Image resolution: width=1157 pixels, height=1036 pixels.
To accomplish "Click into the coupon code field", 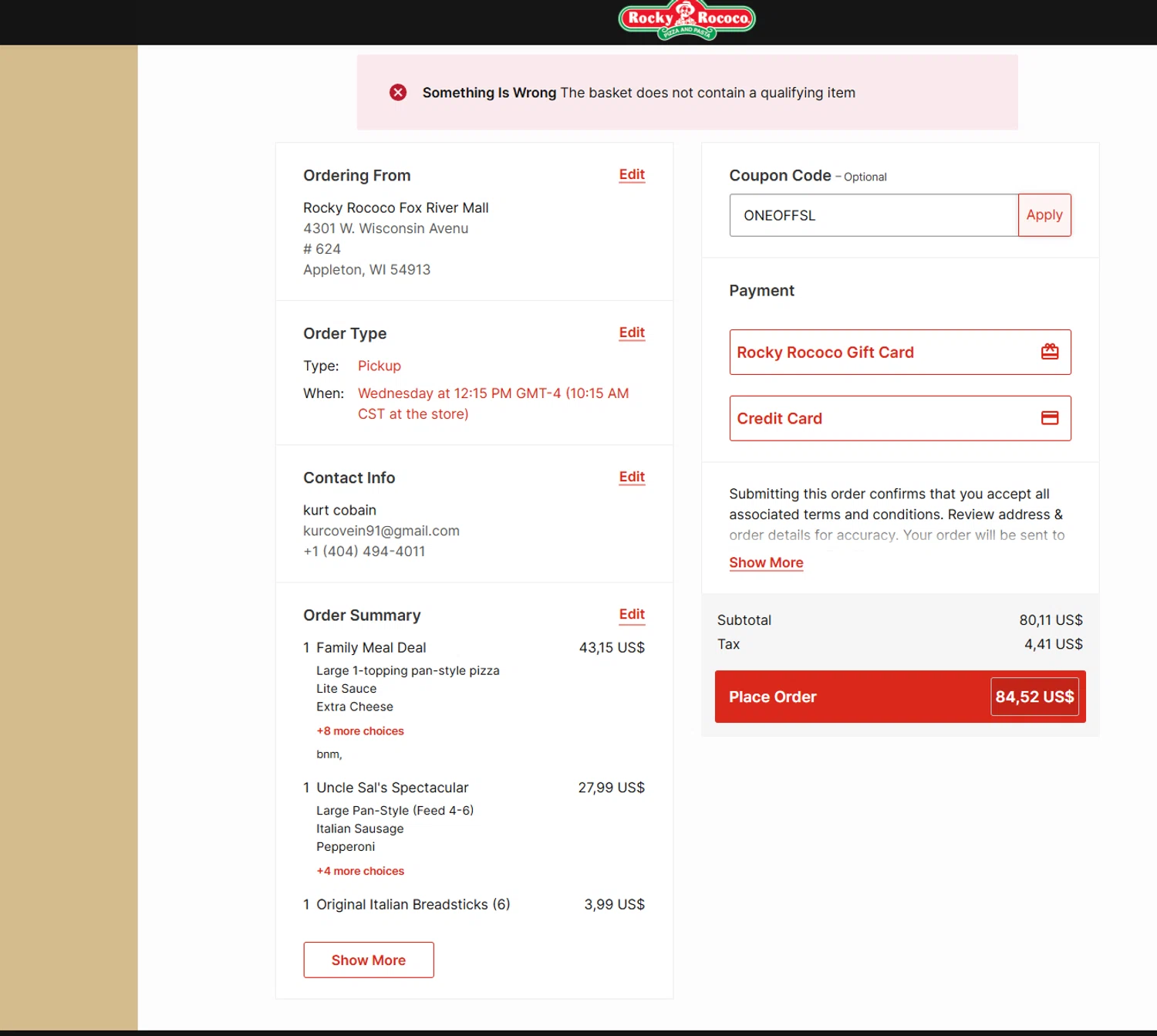I will [874, 215].
